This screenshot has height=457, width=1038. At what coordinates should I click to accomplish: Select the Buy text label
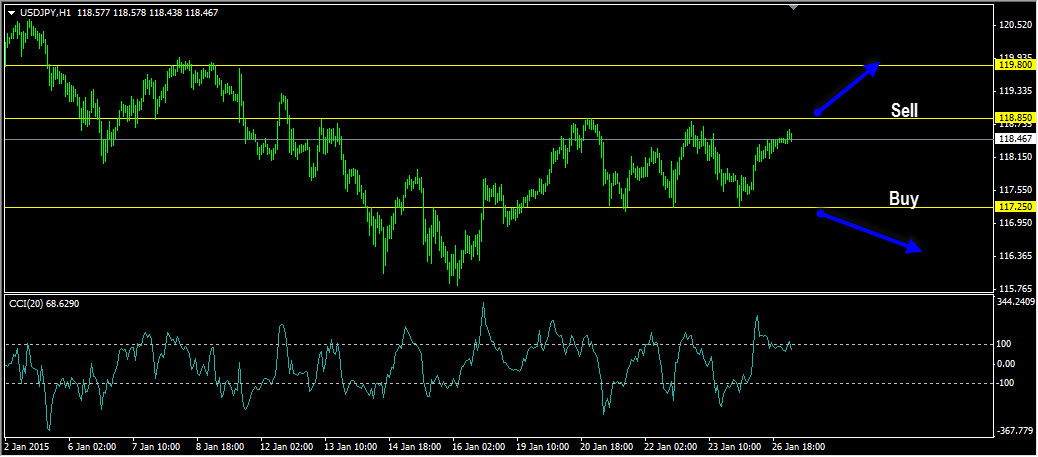tap(903, 199)
